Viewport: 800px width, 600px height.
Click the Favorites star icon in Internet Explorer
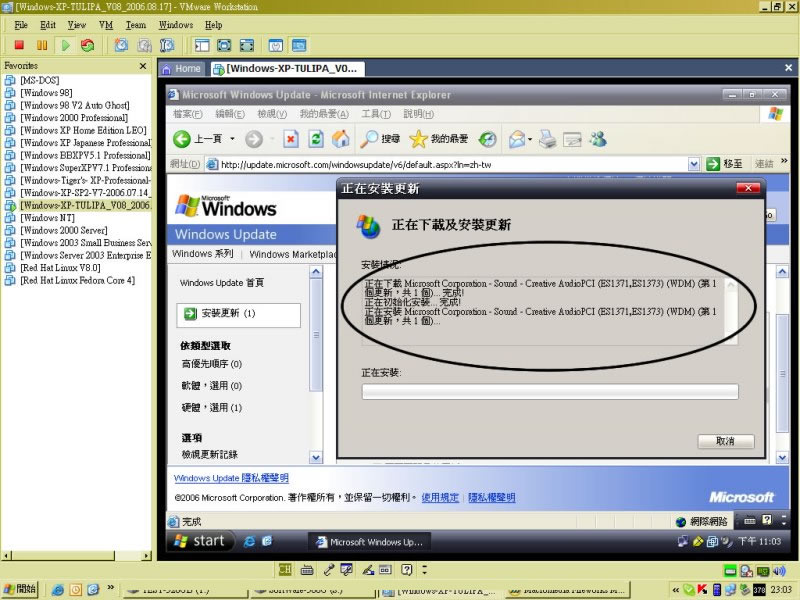tap(418, 139)
